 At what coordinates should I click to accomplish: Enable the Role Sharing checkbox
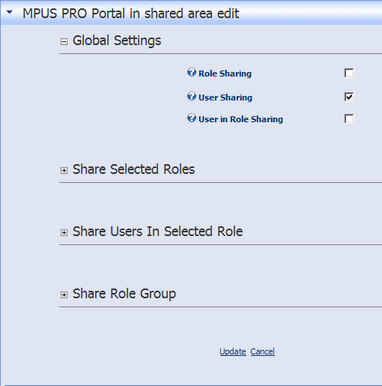tap(349, 73)
